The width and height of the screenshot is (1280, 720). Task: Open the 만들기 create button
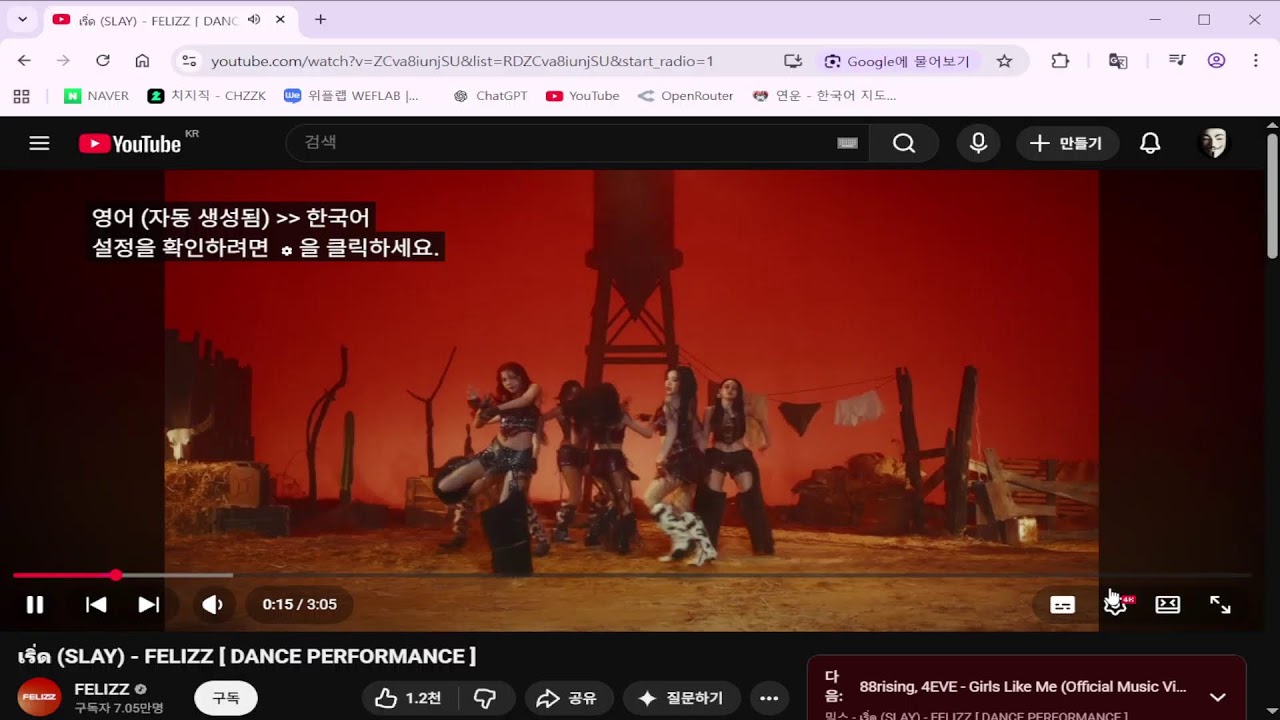1067,143
